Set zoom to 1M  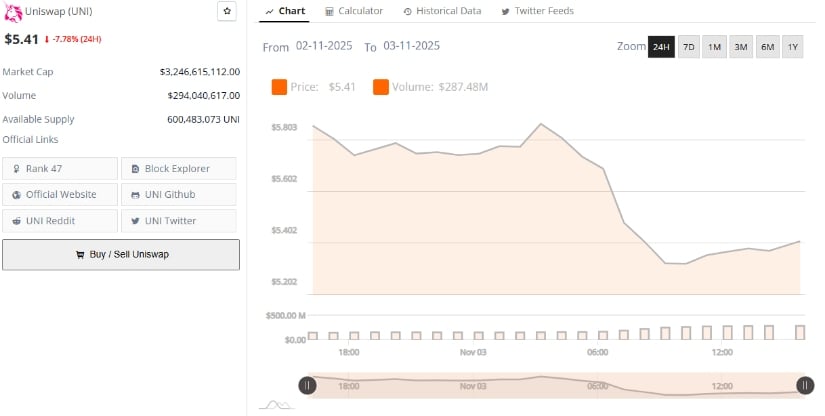coord(714,47)
